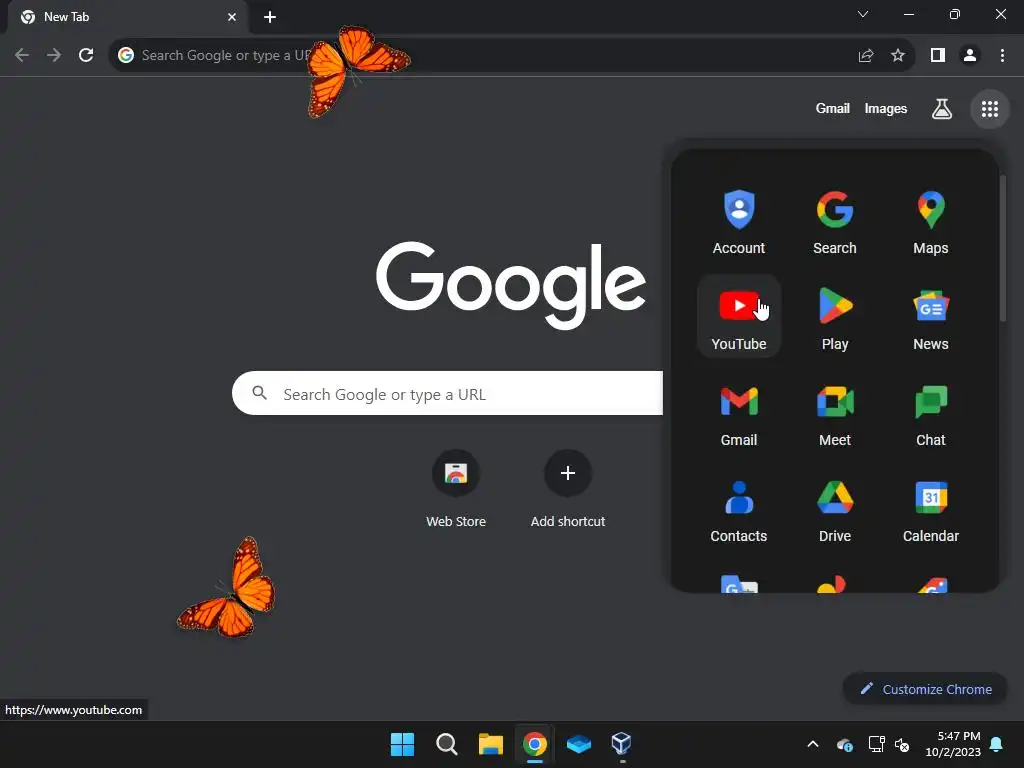Open Contacts from the apps panel
The width and height of the screenshot is (1024, 768).
739,509
